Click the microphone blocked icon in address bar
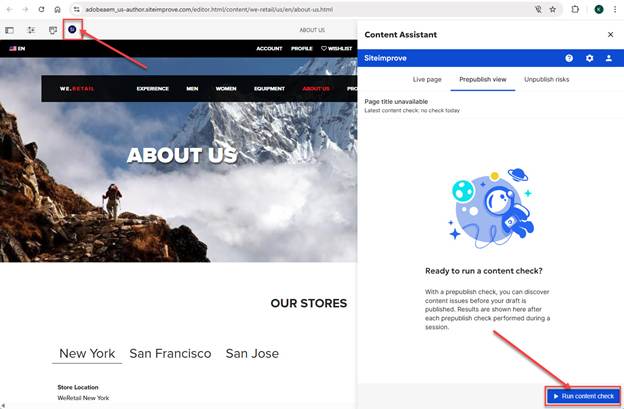The height and width of the screenshot is (409, 624). pos(538,9)
